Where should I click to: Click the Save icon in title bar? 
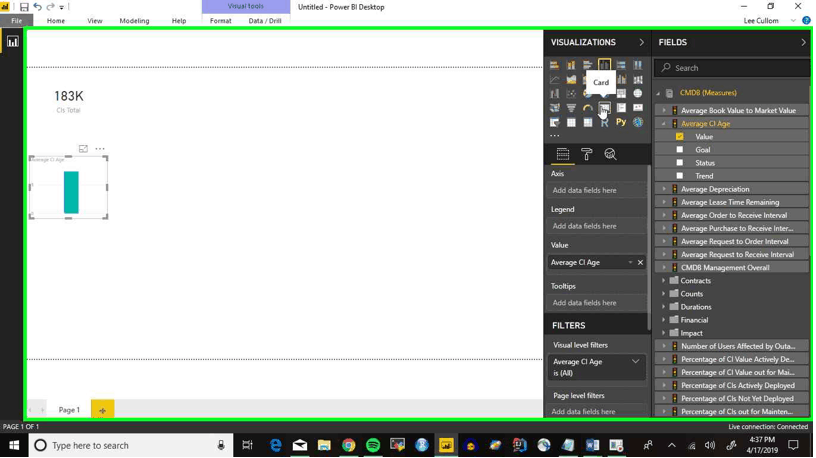pos(24,7)
